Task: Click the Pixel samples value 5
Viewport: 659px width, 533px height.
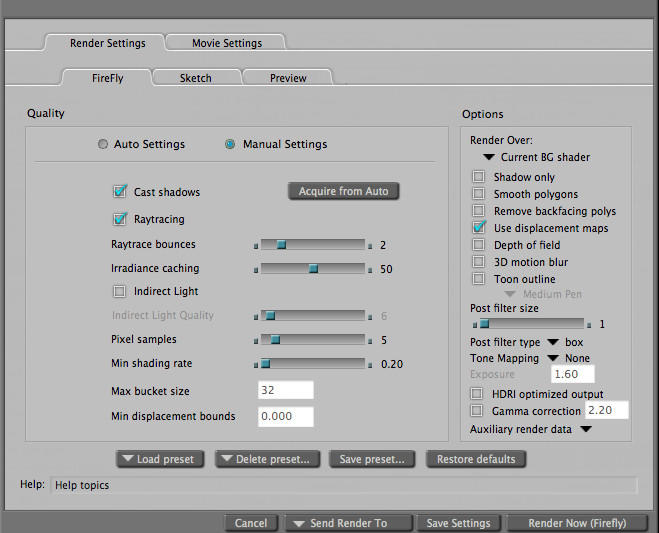Action: [384, 340]
